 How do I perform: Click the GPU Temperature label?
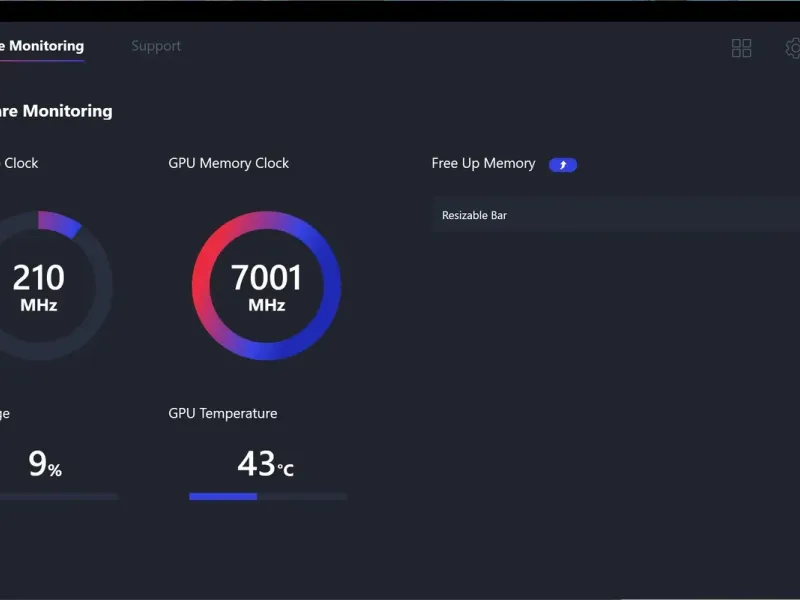(x=223, y=413)
